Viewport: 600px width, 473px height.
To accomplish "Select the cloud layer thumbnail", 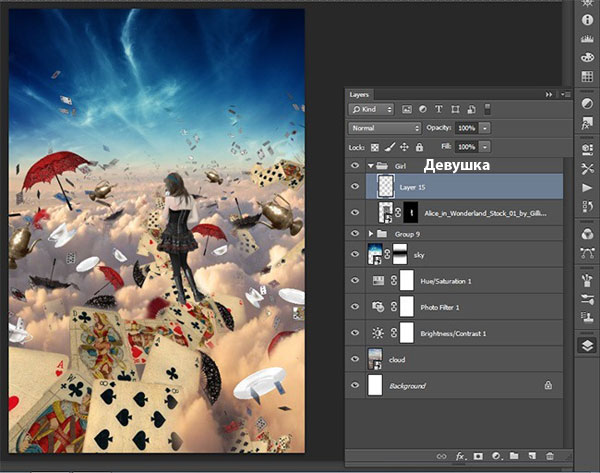I will click(375, 359).
